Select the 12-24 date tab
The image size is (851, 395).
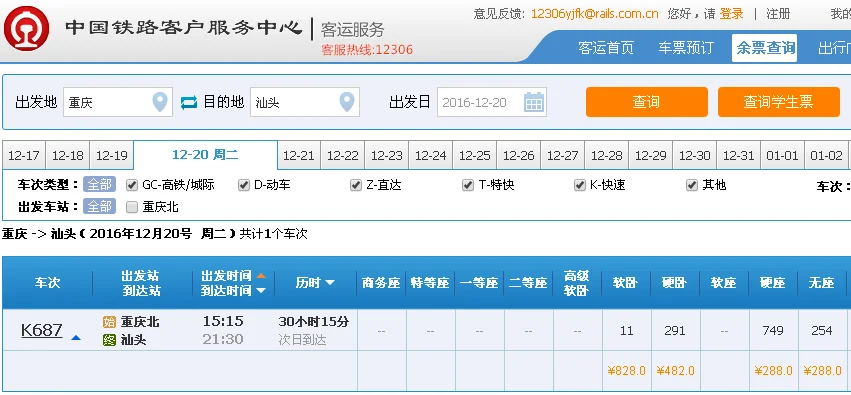pyautogui.click(x=431, y=156)
